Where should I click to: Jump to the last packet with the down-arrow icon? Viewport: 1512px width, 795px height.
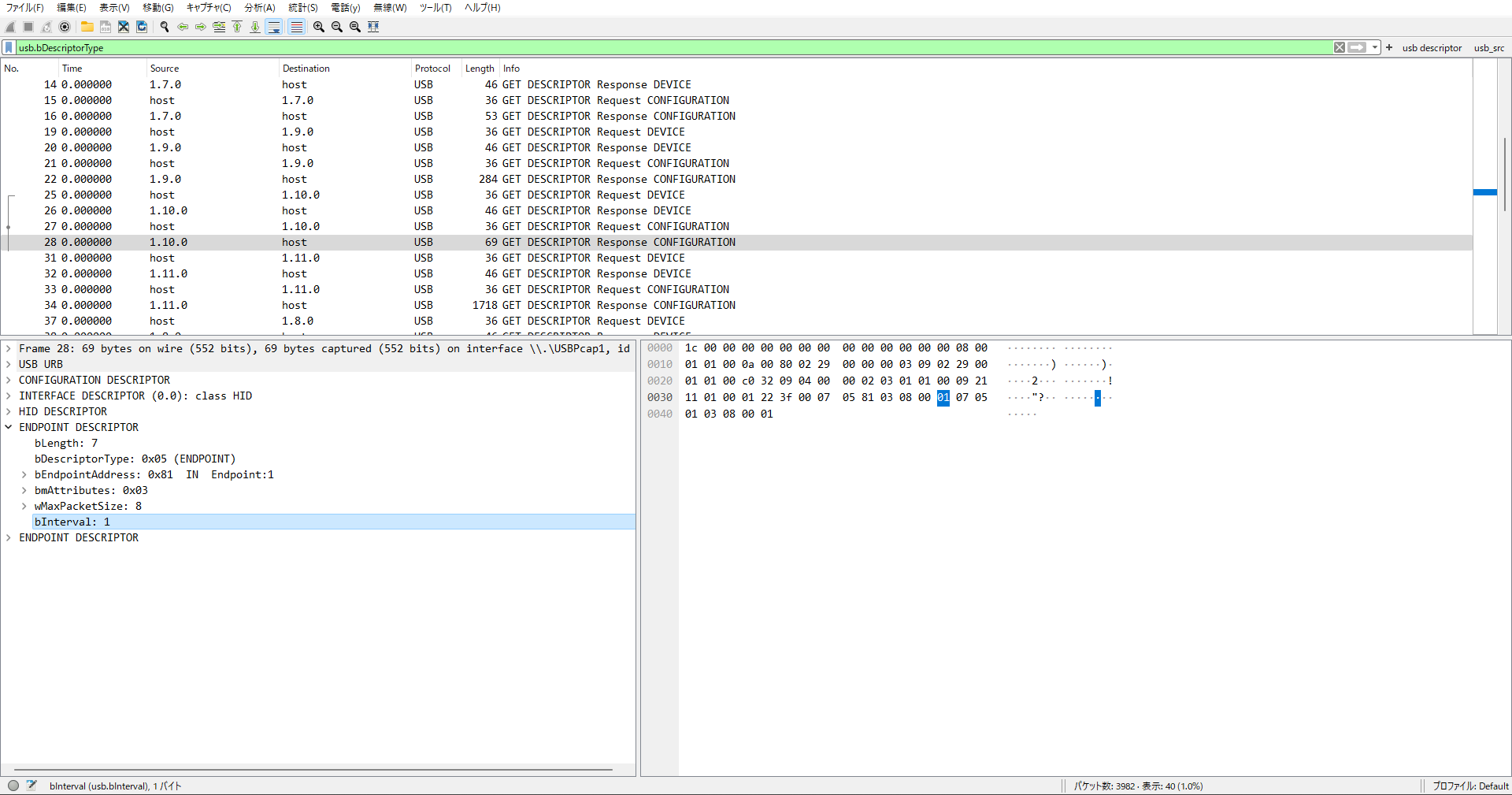pyautogui.click(x=255, y=26)
